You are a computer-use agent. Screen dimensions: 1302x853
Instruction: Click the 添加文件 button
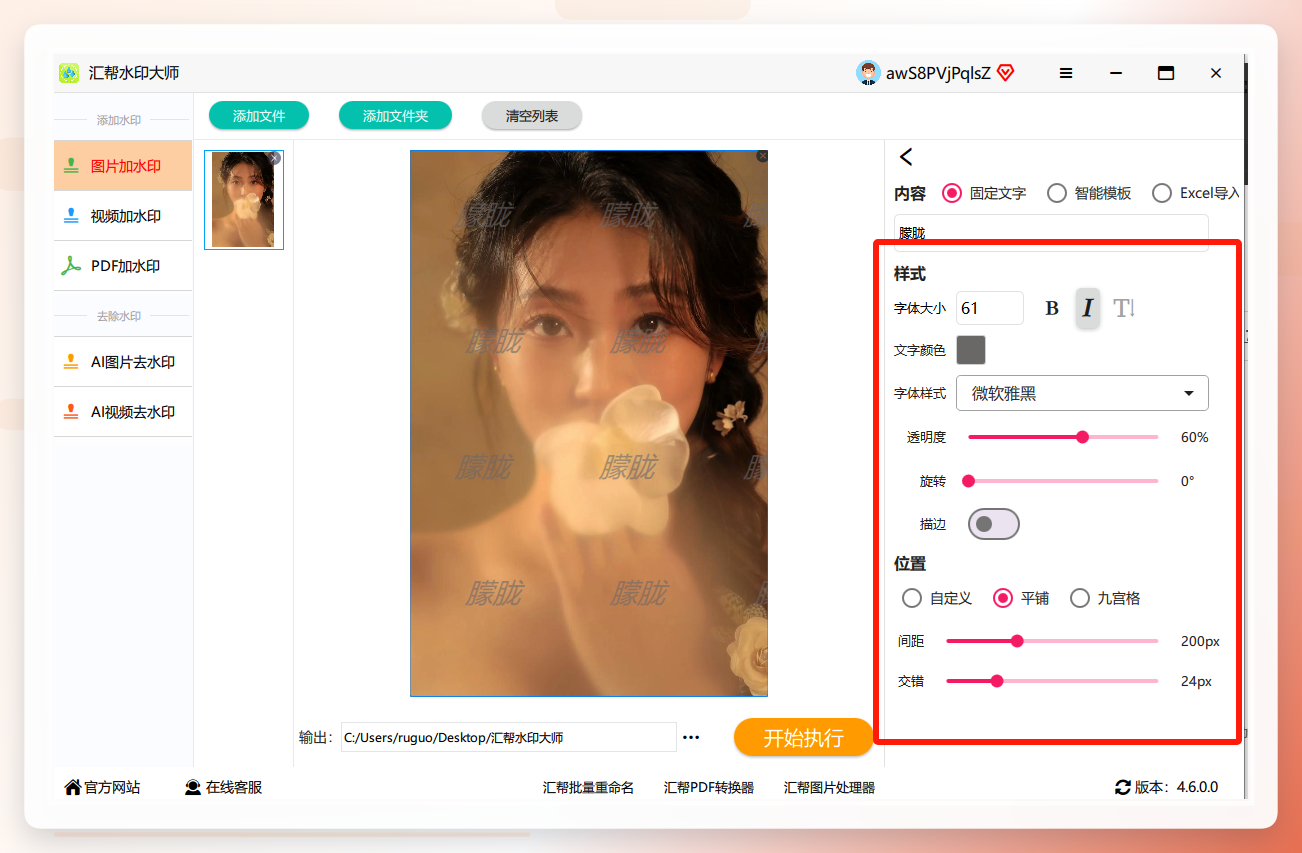tap(259, 116)
